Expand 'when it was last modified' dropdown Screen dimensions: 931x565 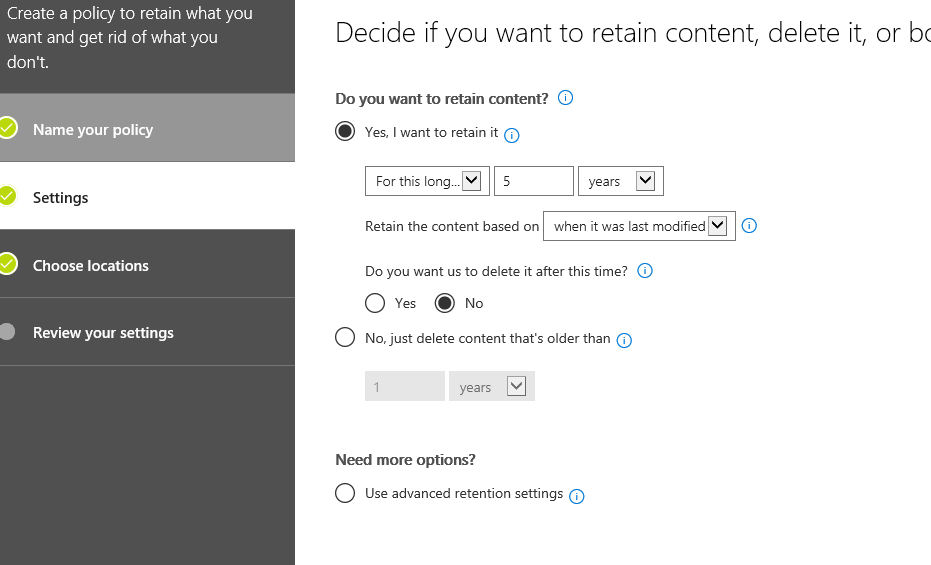coord(639,226)
